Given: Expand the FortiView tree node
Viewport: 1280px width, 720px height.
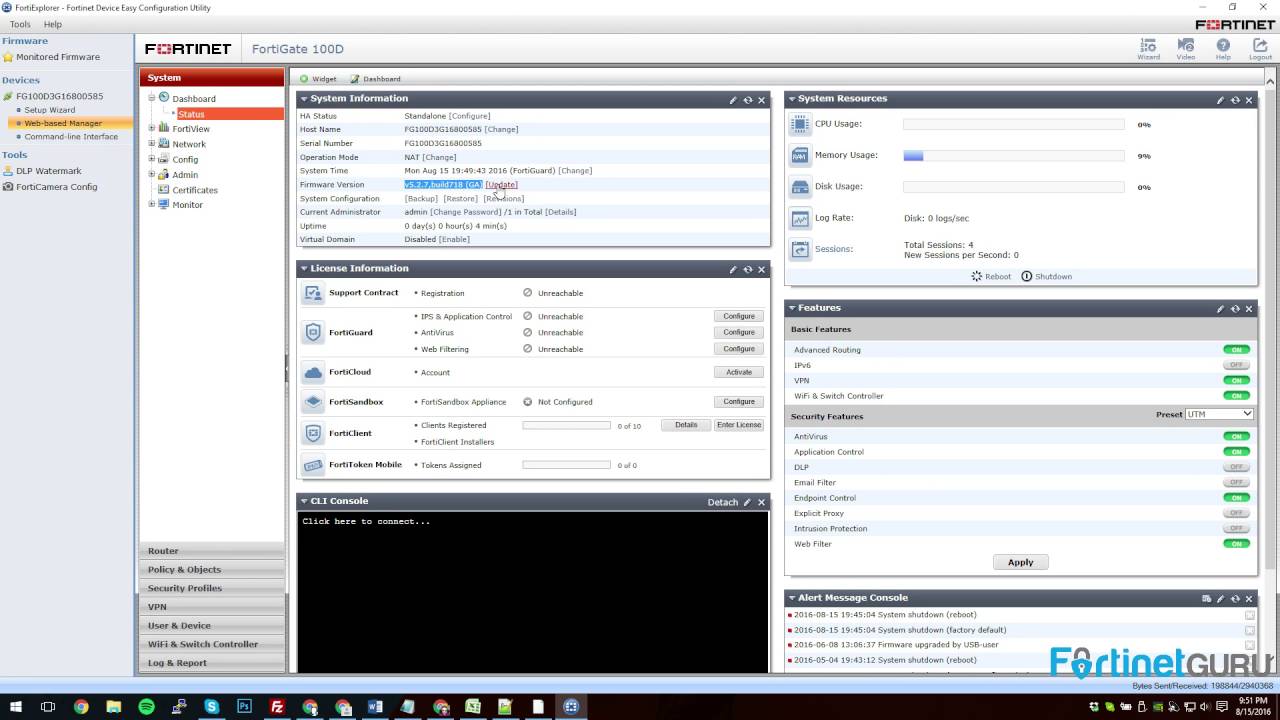Looking at the screenshot, I should click(x=152, y=128).
